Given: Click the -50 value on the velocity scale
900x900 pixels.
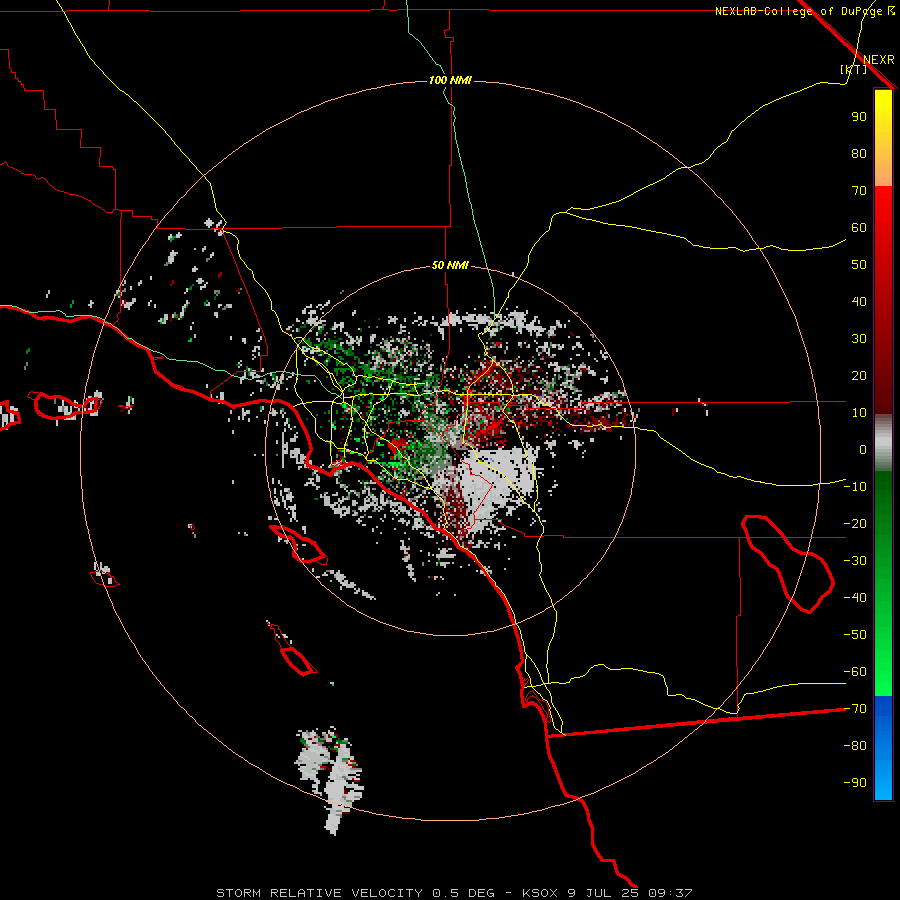Looking at the screenshot, I should click(x=855, y=635).
